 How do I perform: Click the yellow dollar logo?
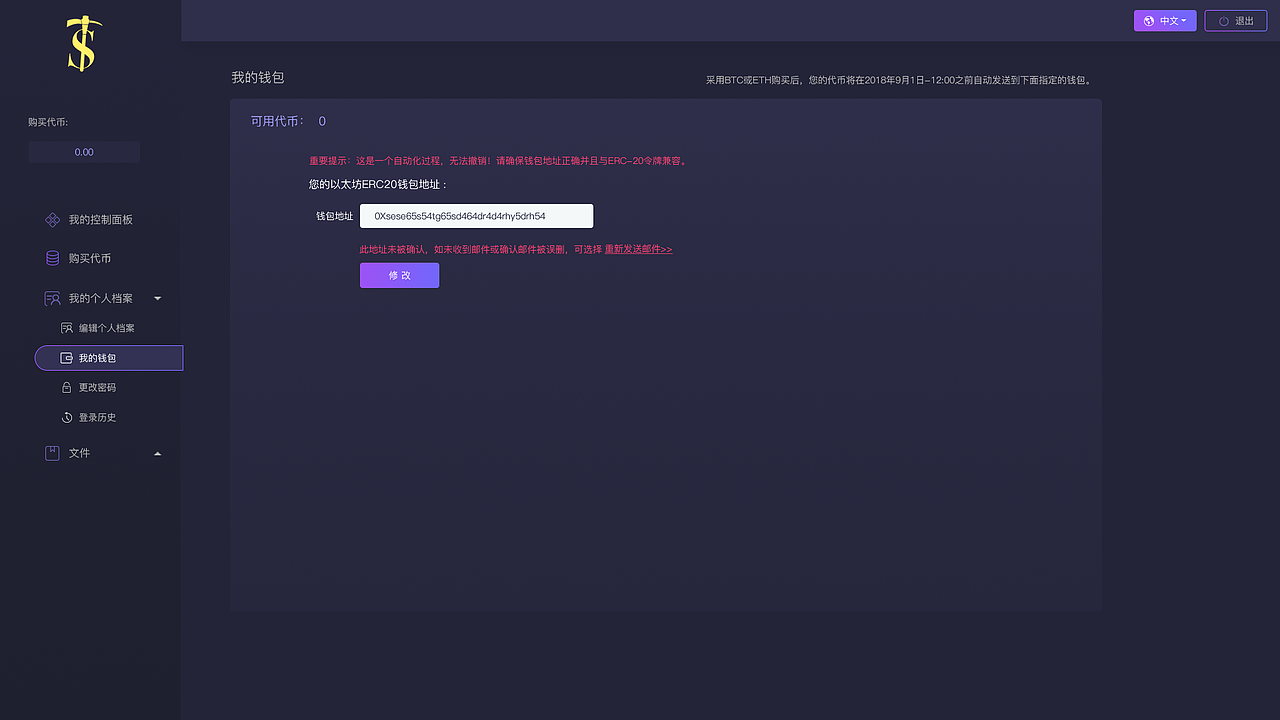tap(84, 44)
